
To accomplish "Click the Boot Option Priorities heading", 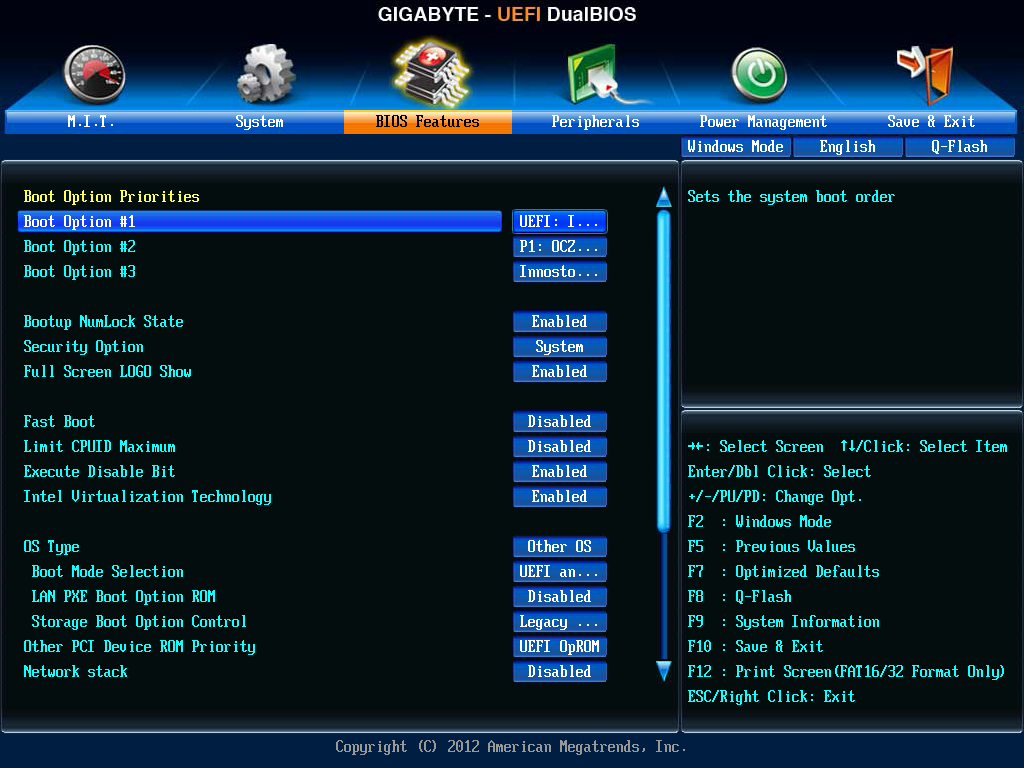I will [112, 197].
